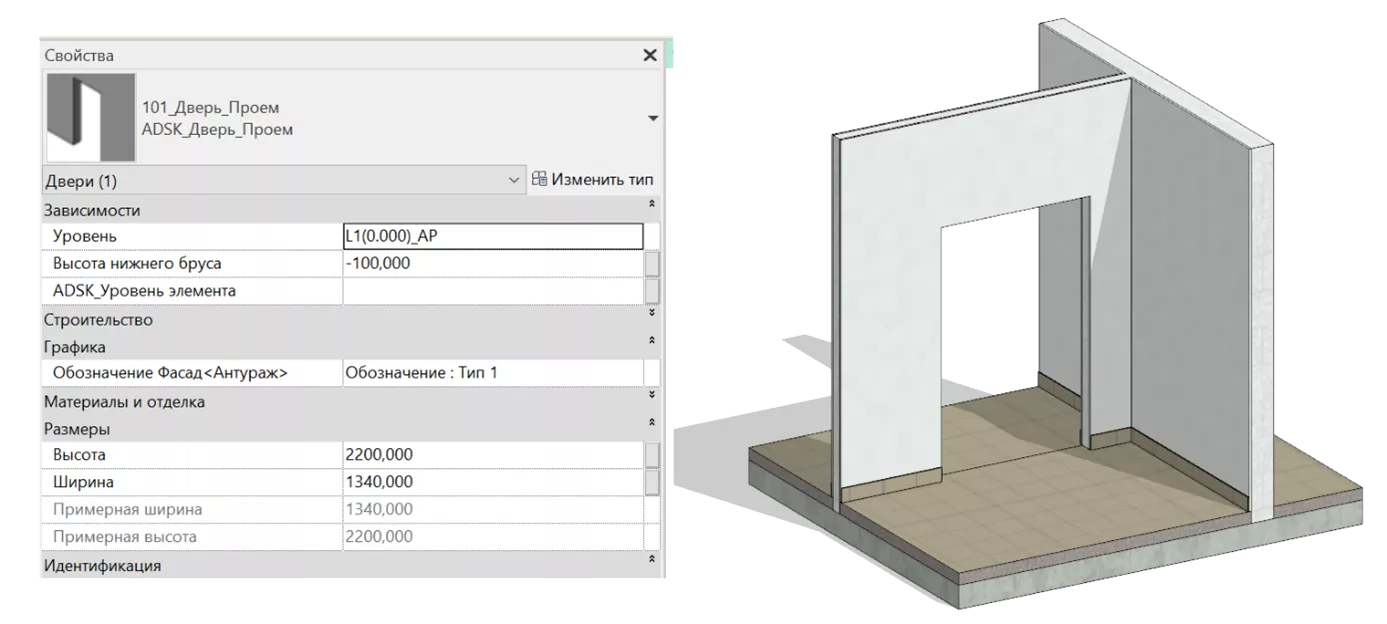Open the door type selector dropdown arrow

[x=653, y=119]
